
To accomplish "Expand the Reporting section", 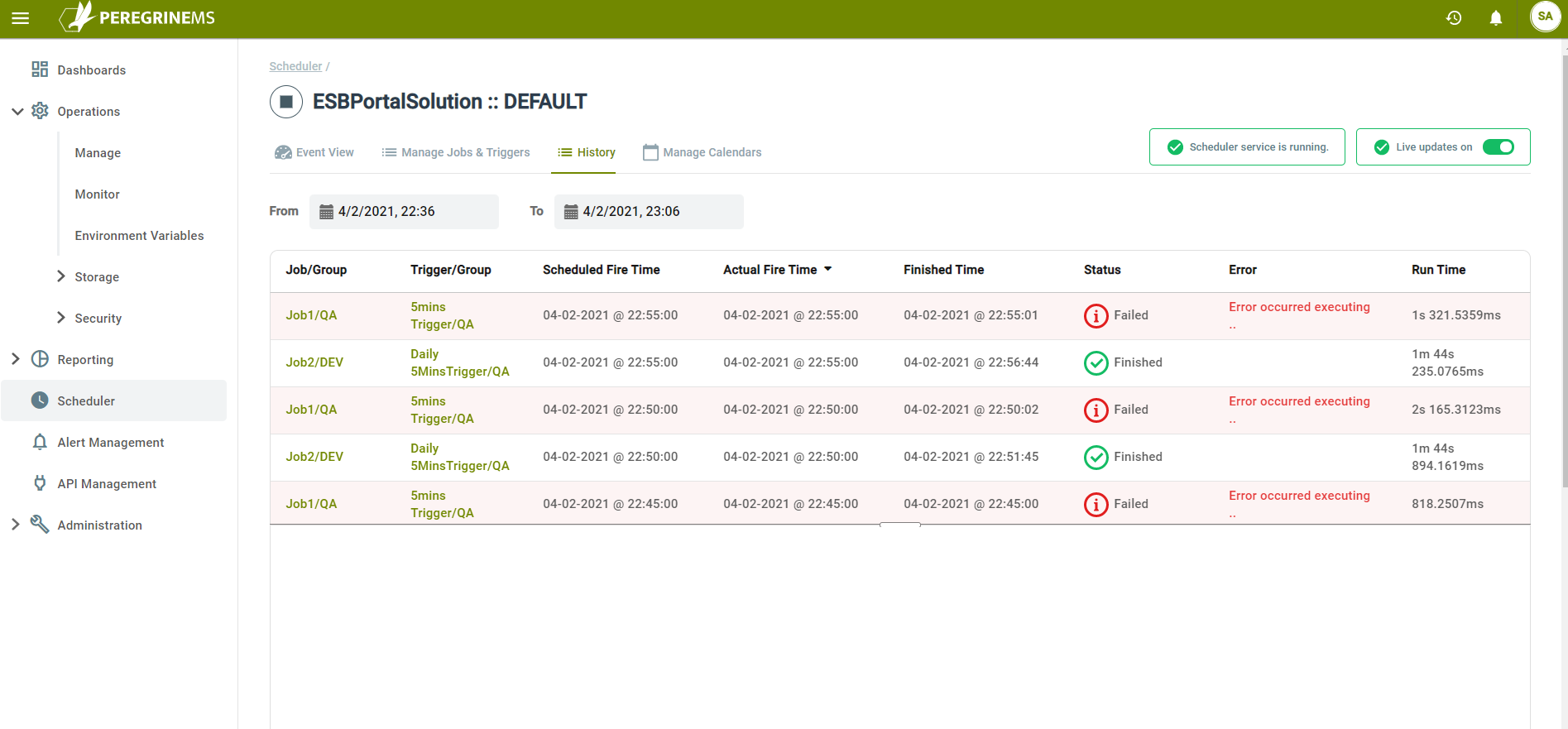I will (x=16, y=359).
